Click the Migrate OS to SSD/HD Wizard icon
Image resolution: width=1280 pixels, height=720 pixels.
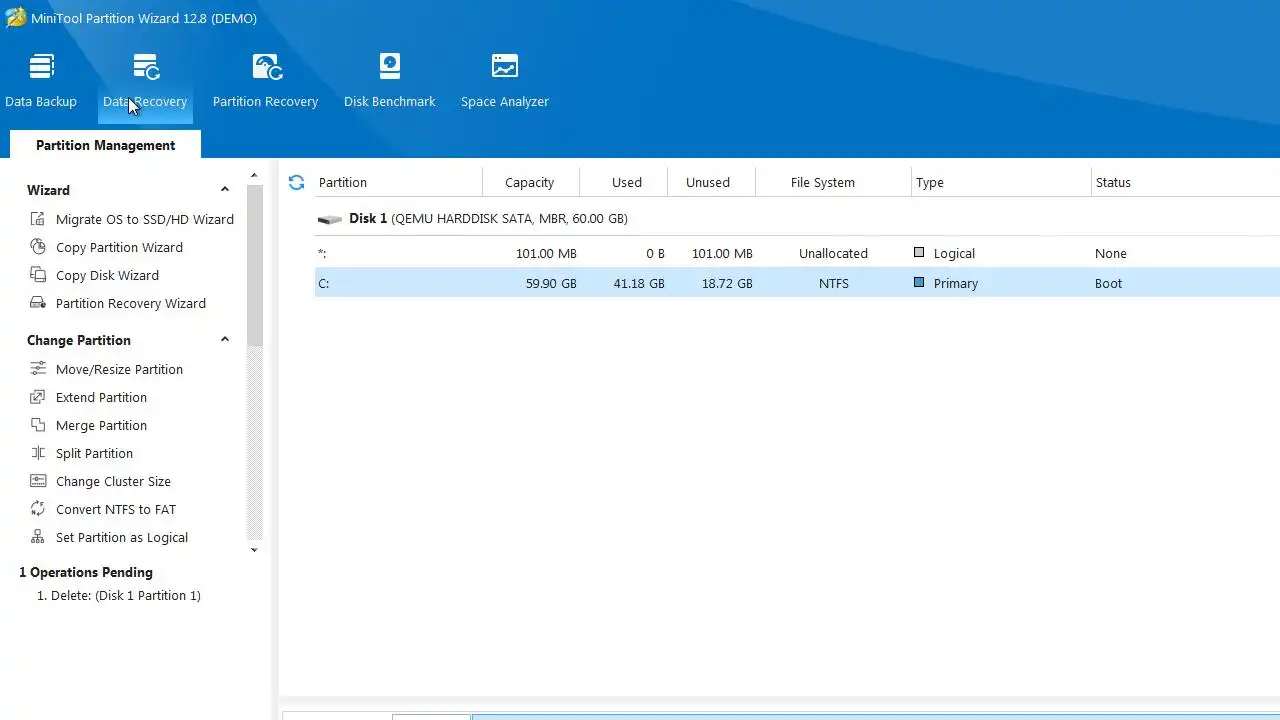click(x=38, y=219)
